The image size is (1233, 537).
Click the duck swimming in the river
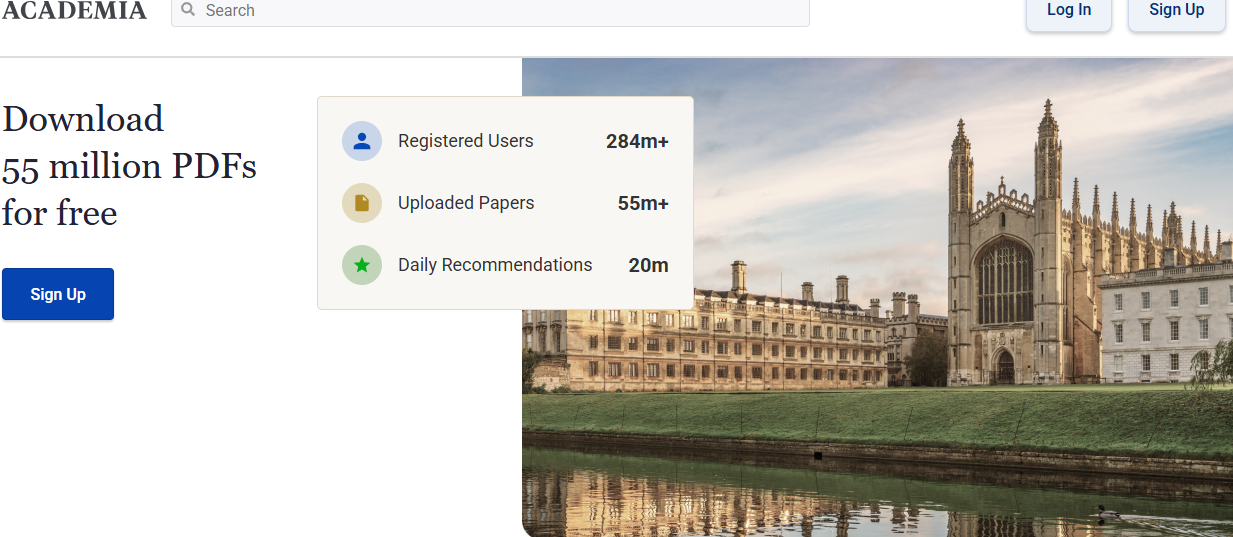point(1106,514)
